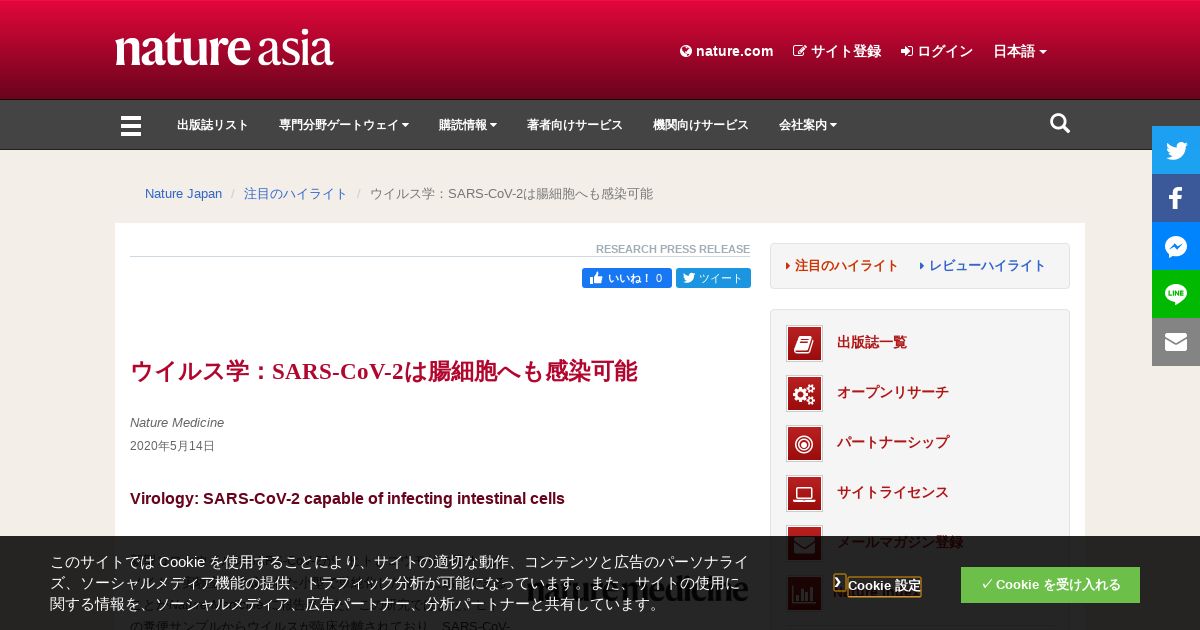The width and height of the screenshot is (1200, 630).
Task: Click the オープンリサーチ gears icon
Action: (x=804, y=393)
